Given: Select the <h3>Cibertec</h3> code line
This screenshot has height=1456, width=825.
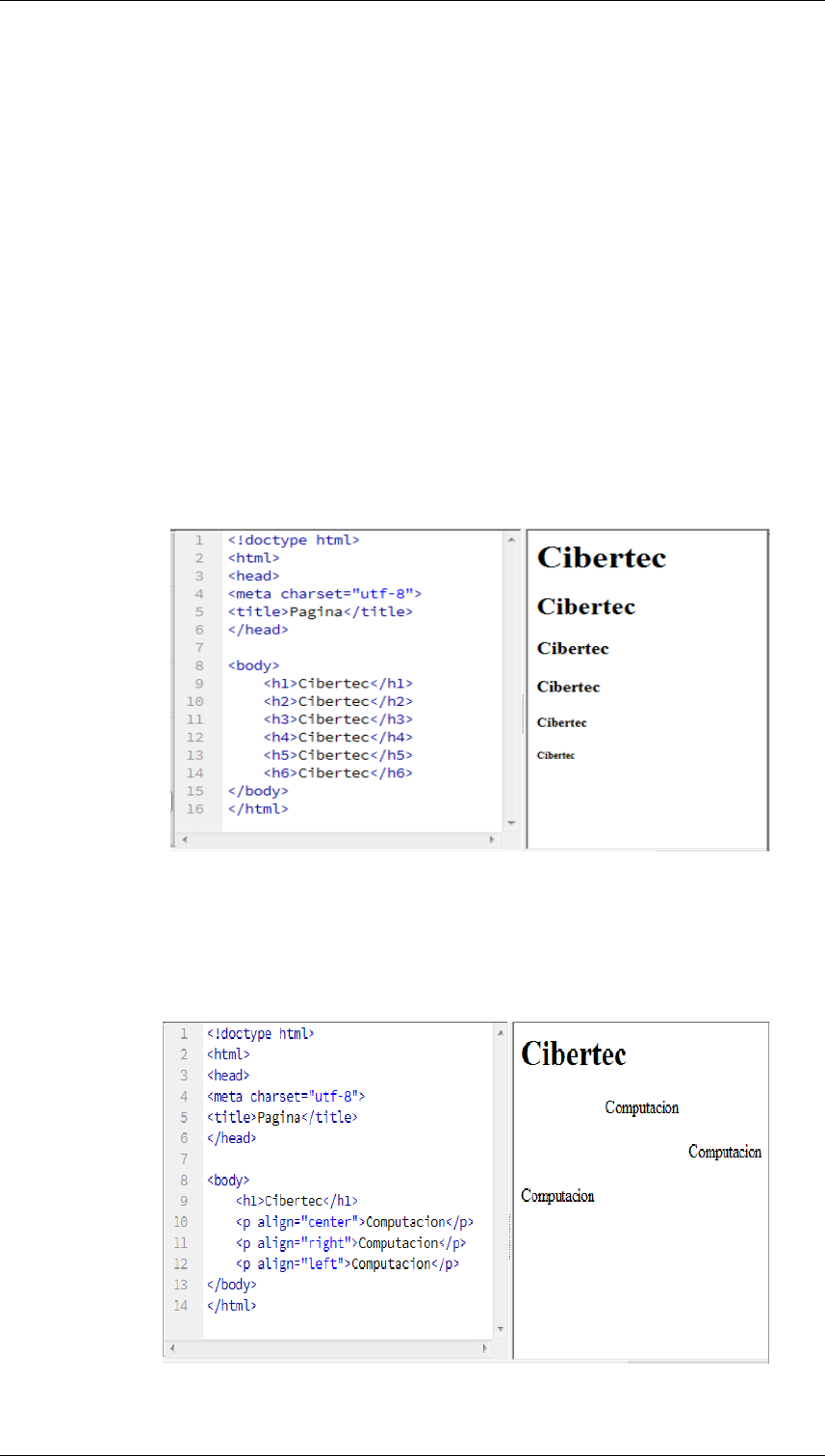Looking at the screenshot, I should coord(339,719).
